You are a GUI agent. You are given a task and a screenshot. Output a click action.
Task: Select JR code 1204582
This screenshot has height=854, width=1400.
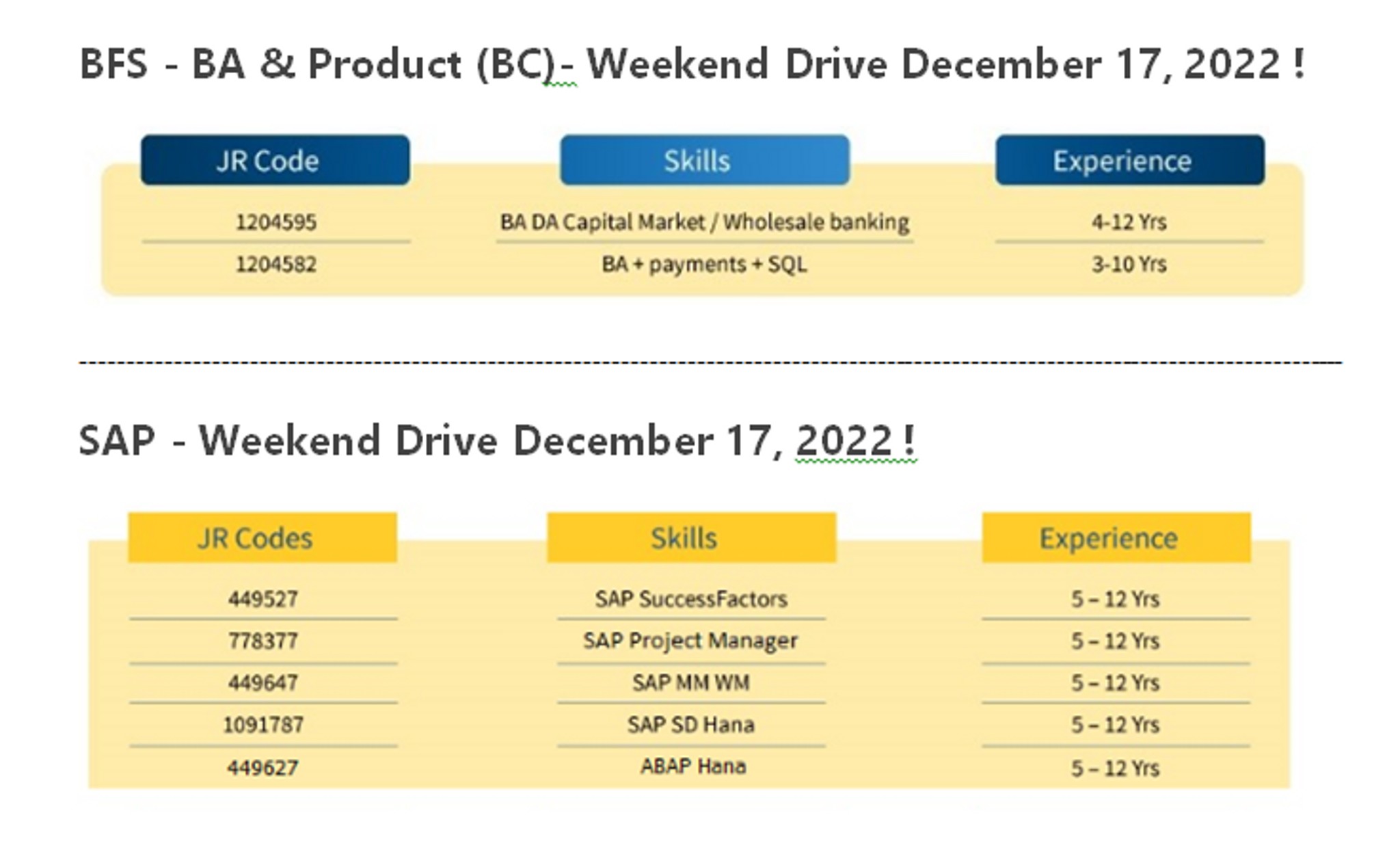pyautogui.click(x=276, y=264)
